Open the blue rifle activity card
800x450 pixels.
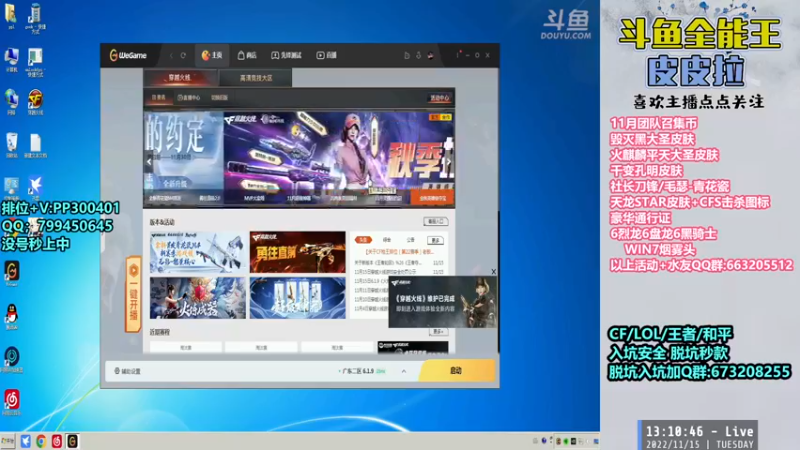point(197,252)
